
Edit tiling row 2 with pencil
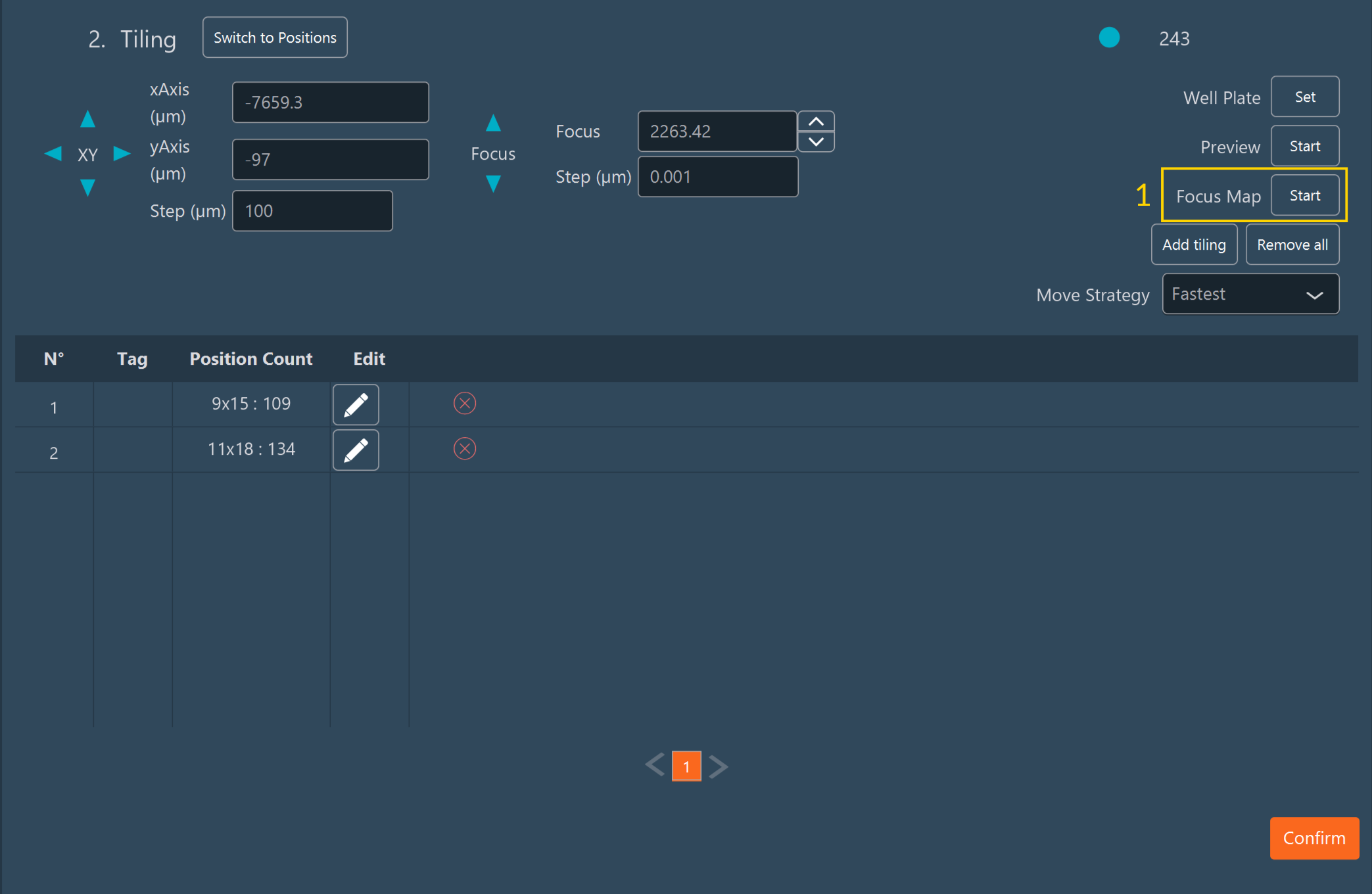pyautogui.click(x=356, y=450)
